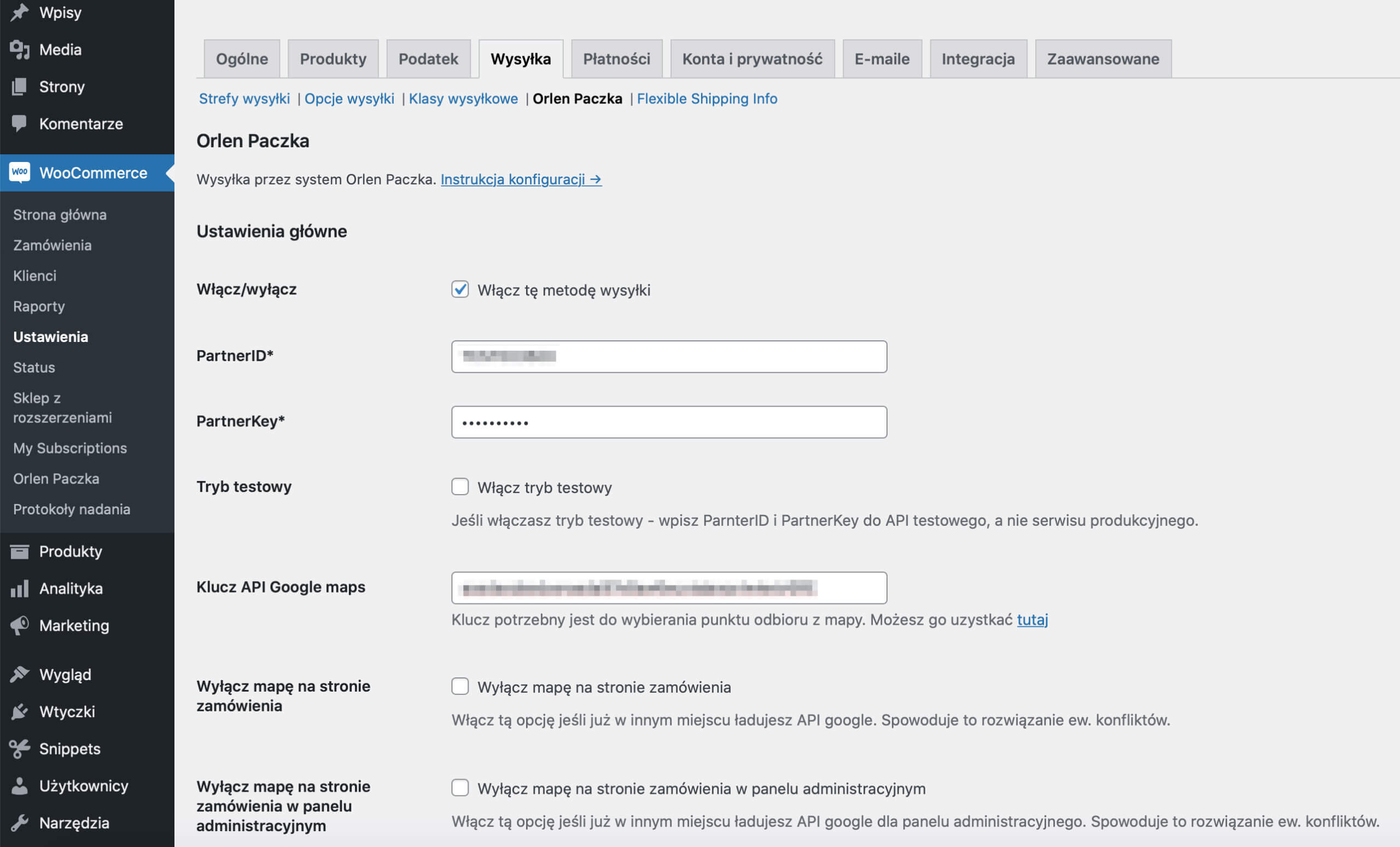Image resolution: width=1400 pixels, height=847 pixels.
Task: Click the Użytkownicy person icon
Action: tap(19, 786)
